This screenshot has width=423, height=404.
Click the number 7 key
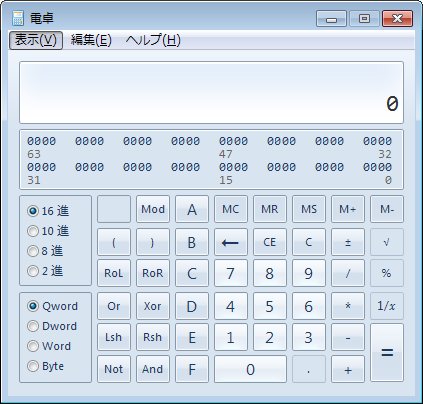point(231,273)
